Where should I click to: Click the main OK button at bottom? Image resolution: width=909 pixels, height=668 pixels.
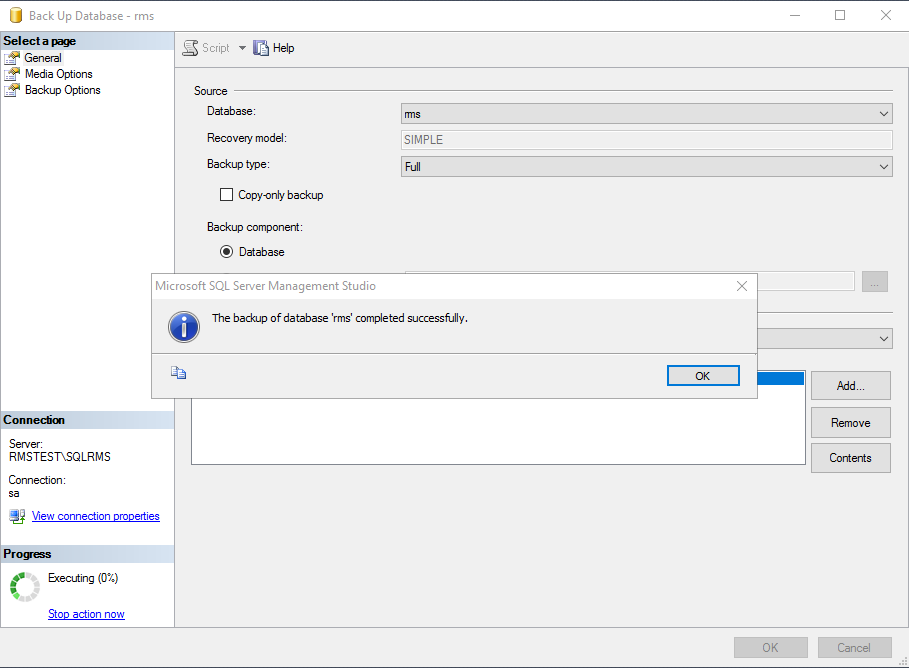(770, 648)
